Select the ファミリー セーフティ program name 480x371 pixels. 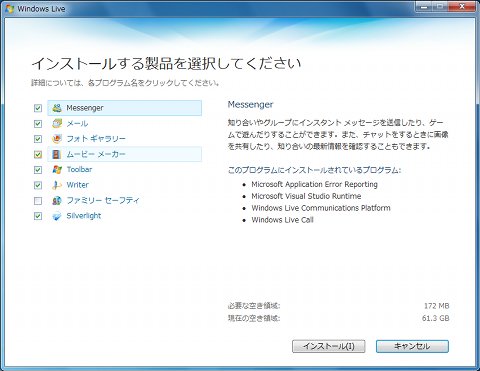[x=103, y=200]
